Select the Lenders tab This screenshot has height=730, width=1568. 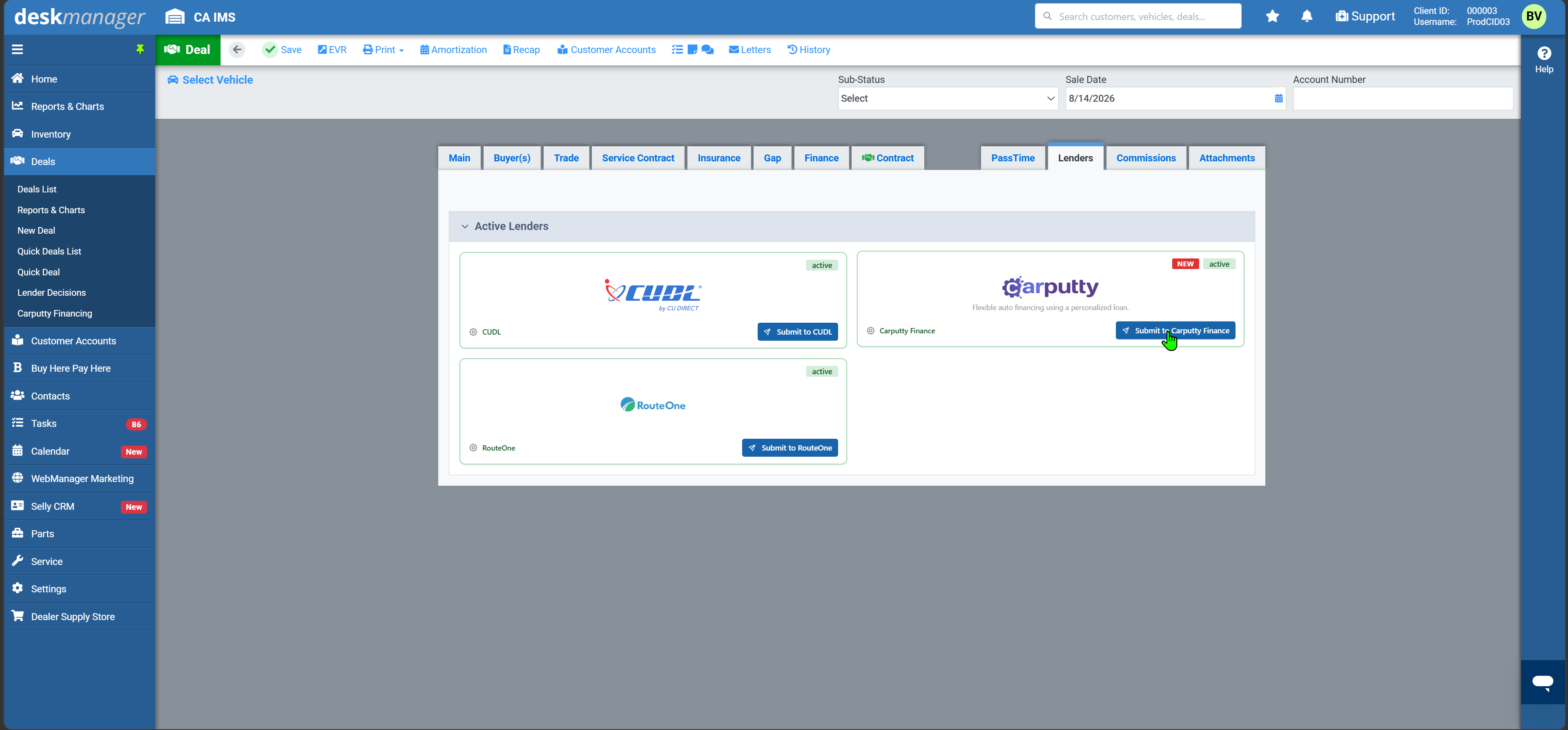tap(1075, 157)
